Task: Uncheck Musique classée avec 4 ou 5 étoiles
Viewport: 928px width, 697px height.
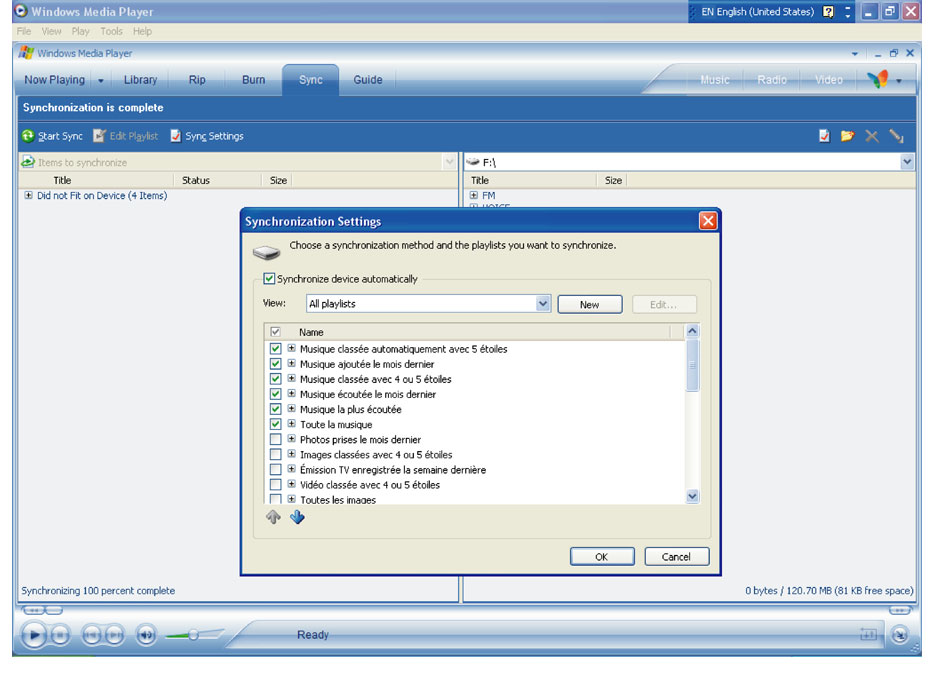Action: (275, 379)
